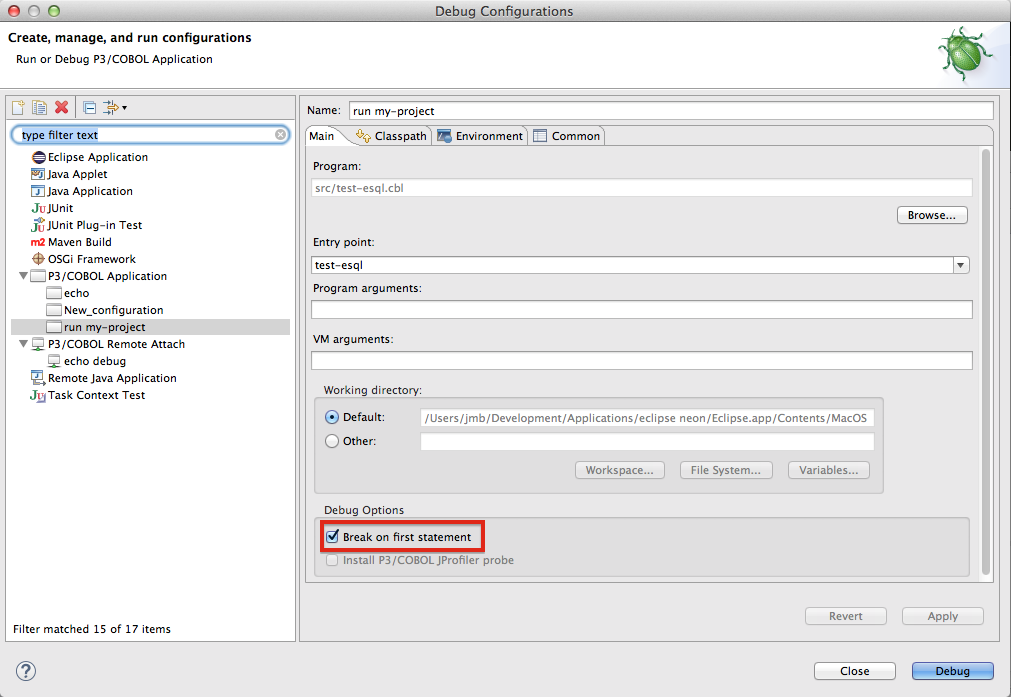The height and width of the screenshot is (697, 1011).
Task: Click VM arguments text field
Action: (642, 360)
